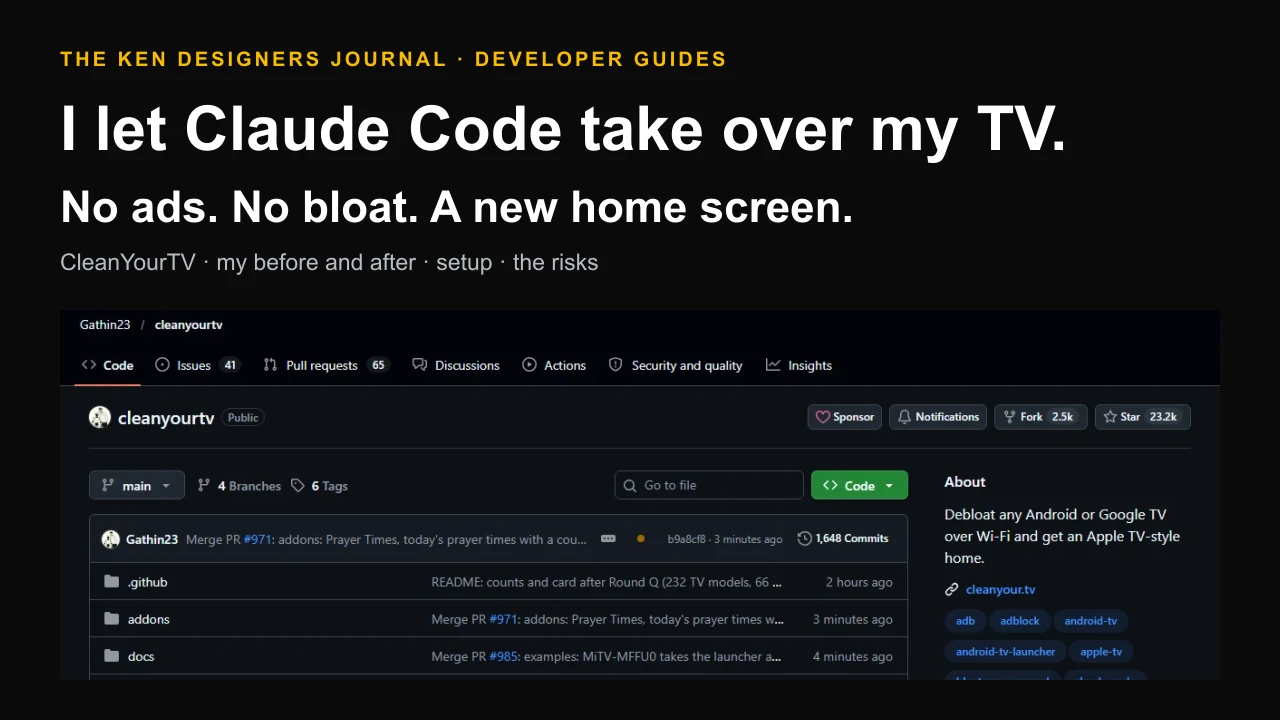Select the android-tv topic tag
Viewport: 1280px width, 720px height.
[1091, 621]
